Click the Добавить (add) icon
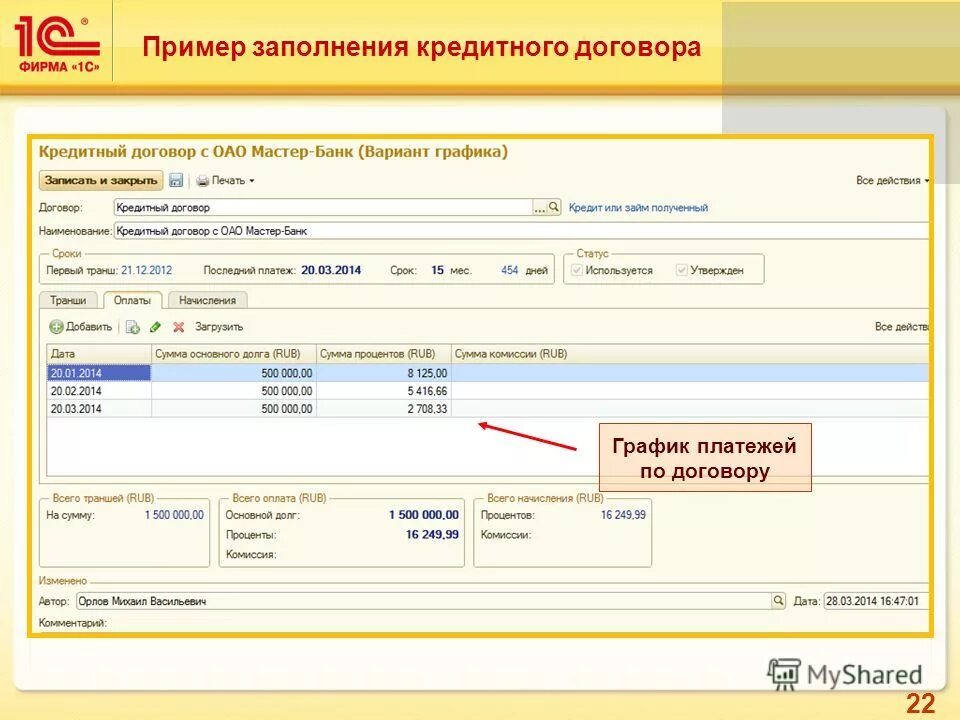This screenshot has width=960, height=720. click(x=56, y=327)
